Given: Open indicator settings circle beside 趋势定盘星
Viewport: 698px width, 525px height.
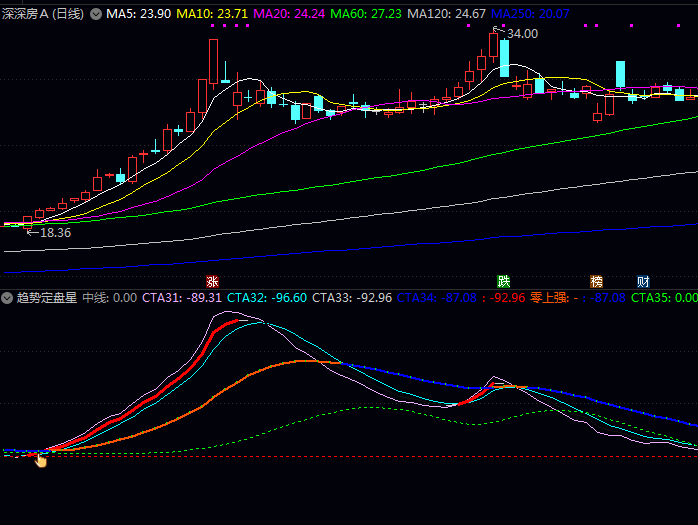Looking at the screenshot, I should click(7, 298).
